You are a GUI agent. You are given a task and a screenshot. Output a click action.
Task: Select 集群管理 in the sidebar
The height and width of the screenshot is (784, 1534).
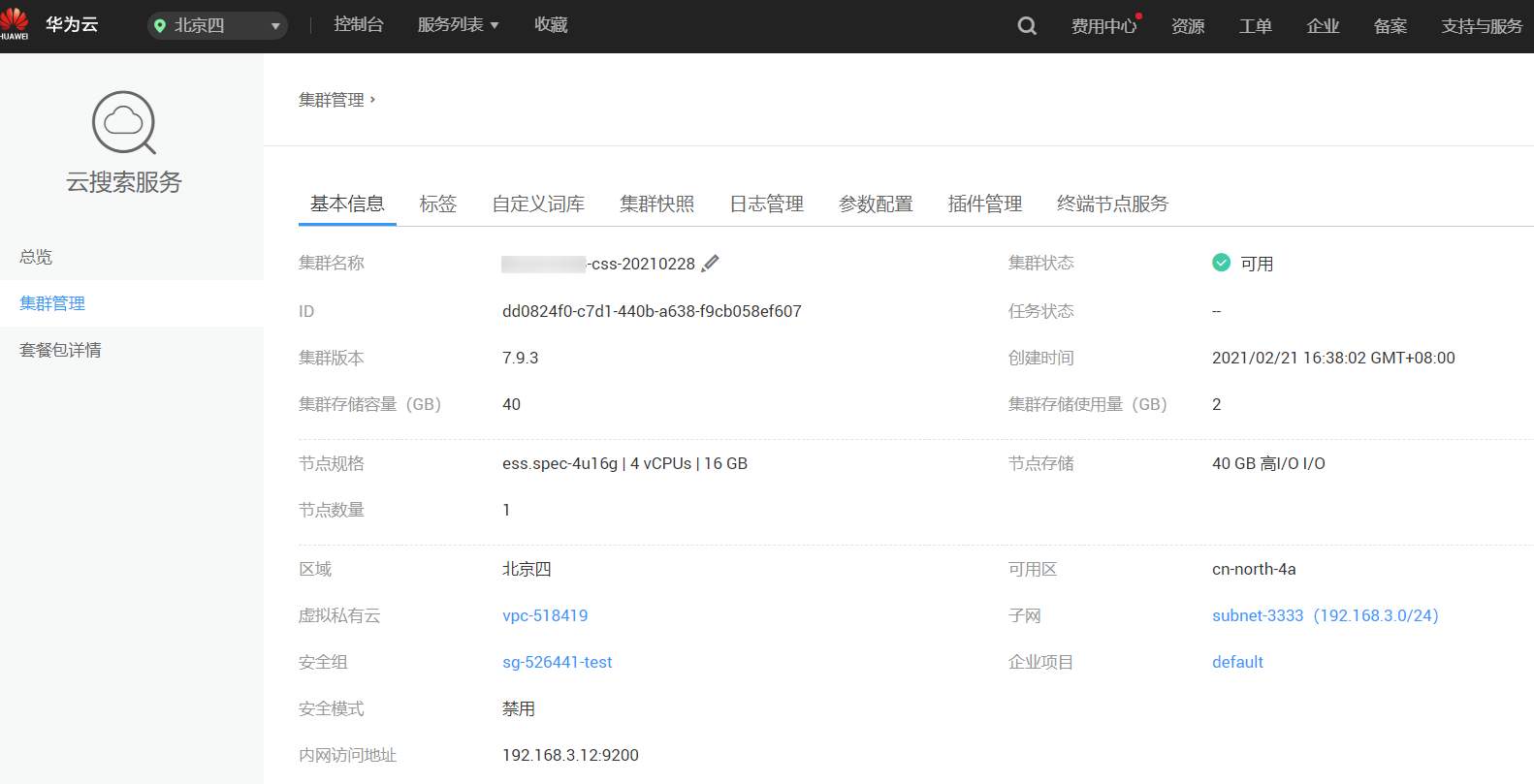(132, 303)
